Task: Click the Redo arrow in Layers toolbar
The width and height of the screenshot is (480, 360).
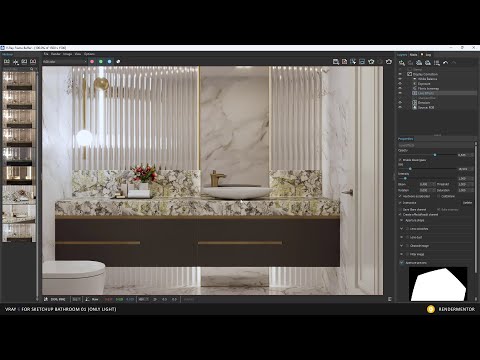Action: point(454,63)
